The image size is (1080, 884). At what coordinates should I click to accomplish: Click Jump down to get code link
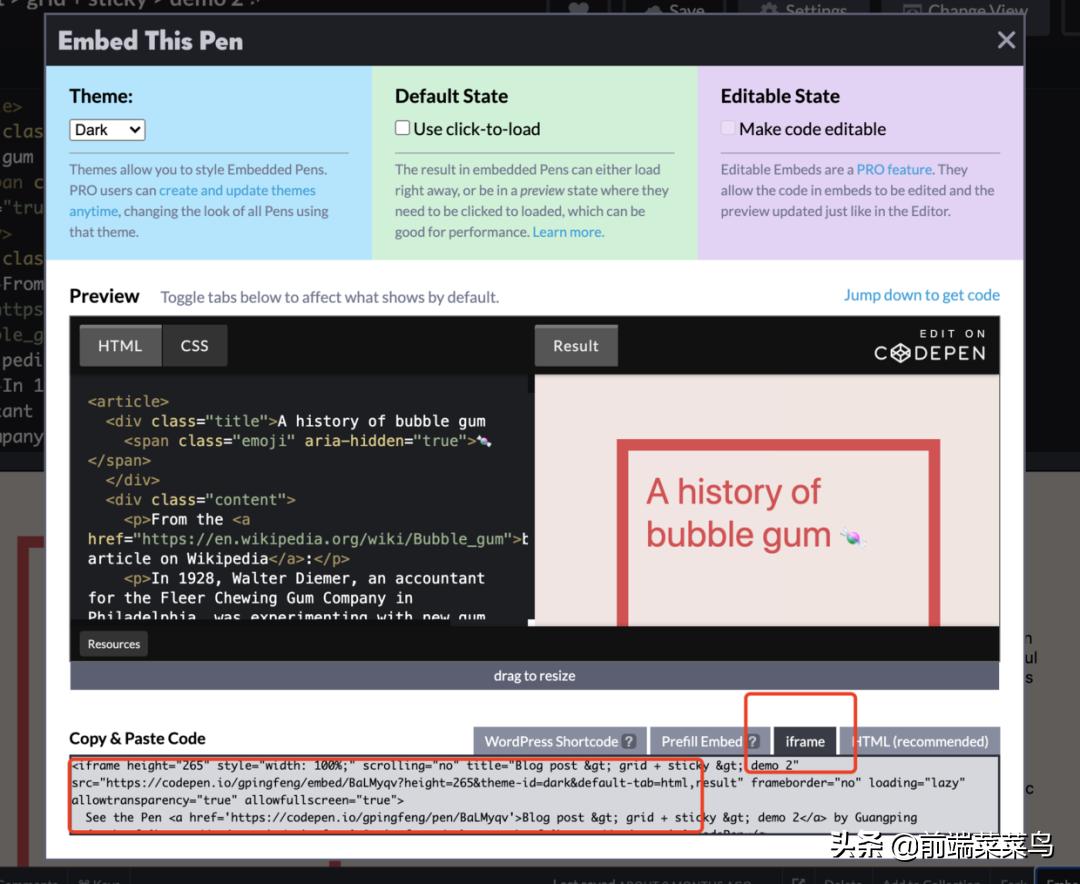[x=922, y=295]
